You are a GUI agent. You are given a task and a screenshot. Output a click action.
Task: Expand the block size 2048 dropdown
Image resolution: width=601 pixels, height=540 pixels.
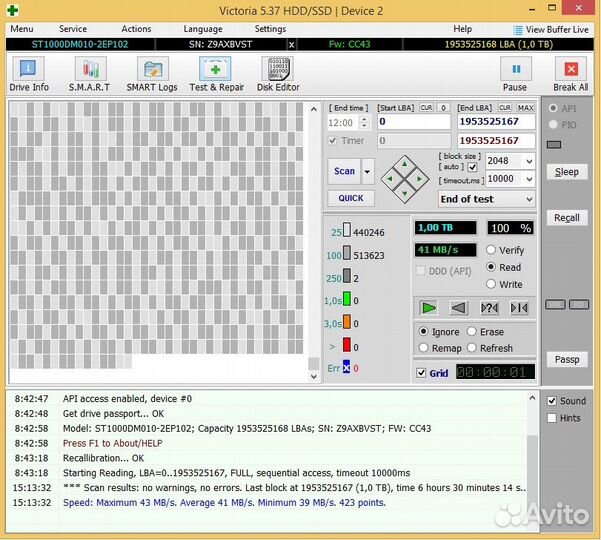[528, 161]
